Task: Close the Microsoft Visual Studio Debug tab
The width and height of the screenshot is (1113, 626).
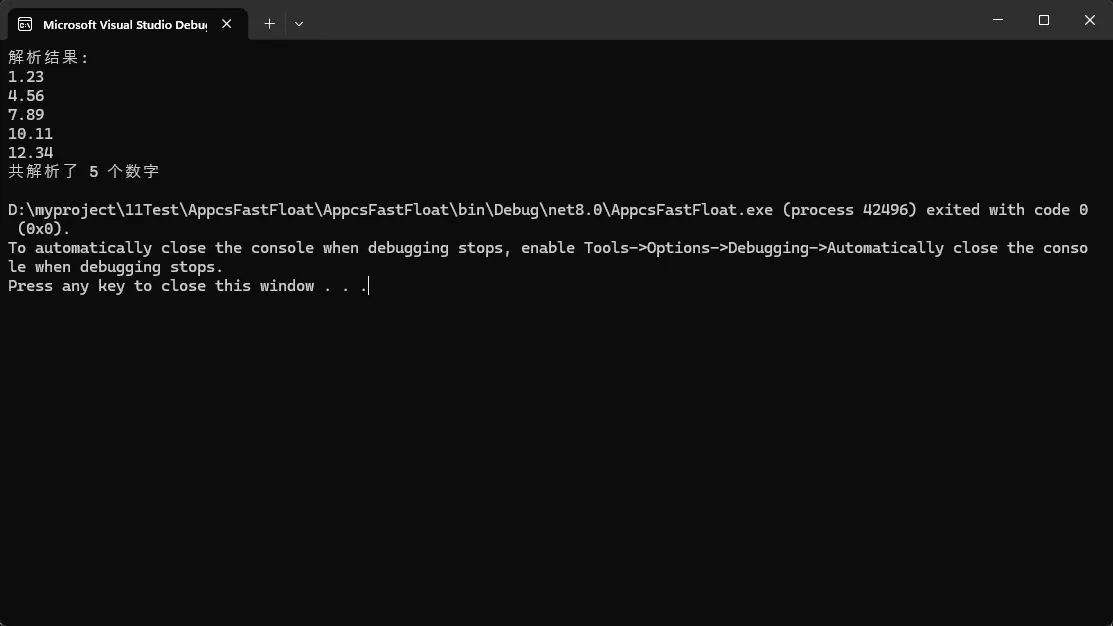Action: pos(227,24)
